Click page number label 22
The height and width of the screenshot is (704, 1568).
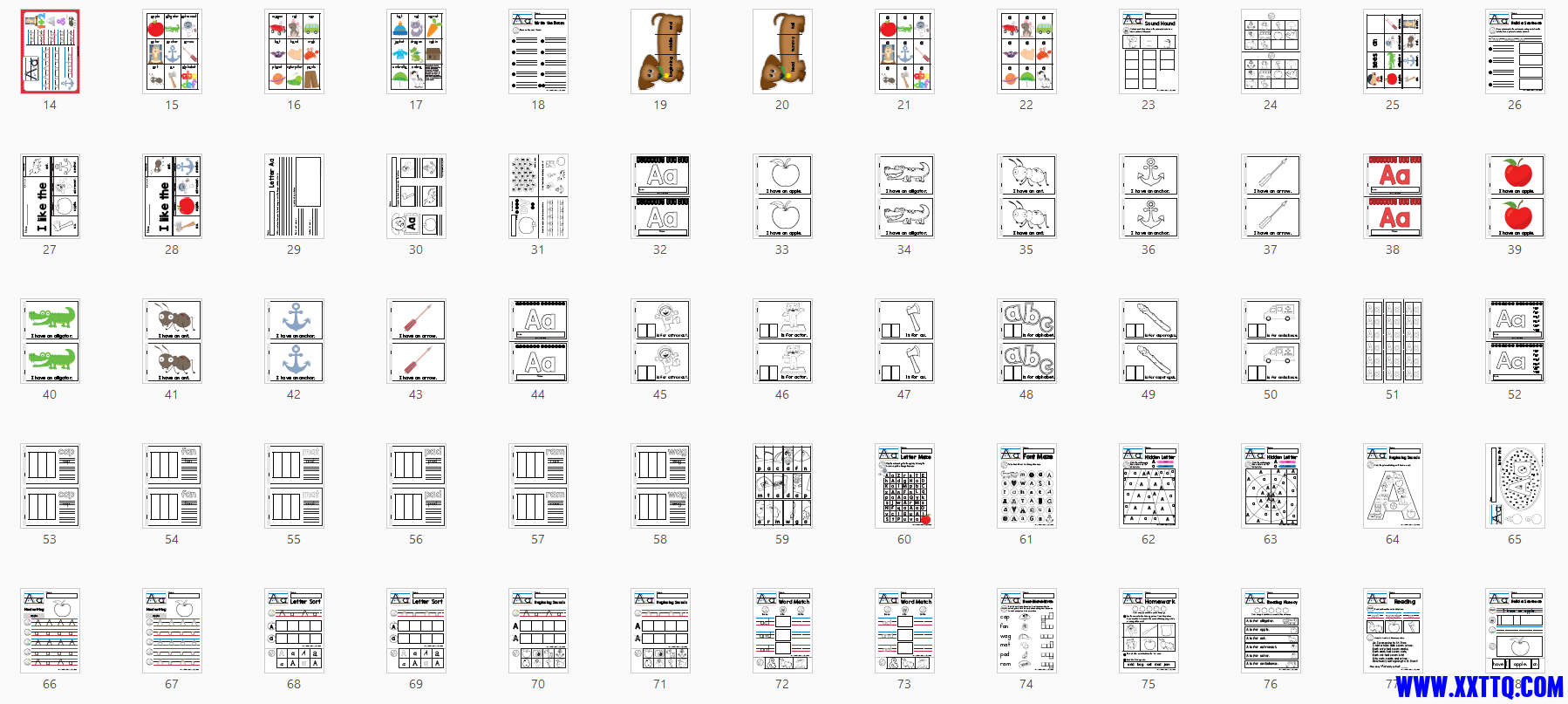click(x=1026, y=105)
